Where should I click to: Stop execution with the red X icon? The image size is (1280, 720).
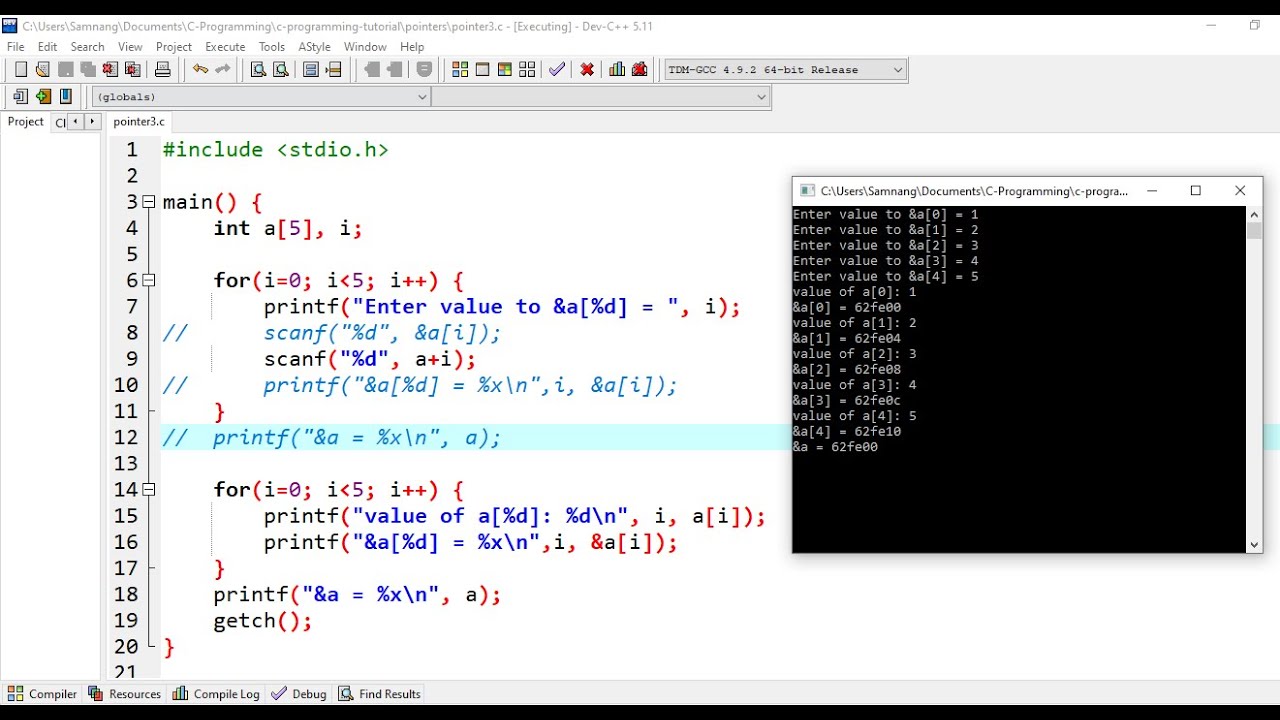pyautogui.click(x=587, y=69)
